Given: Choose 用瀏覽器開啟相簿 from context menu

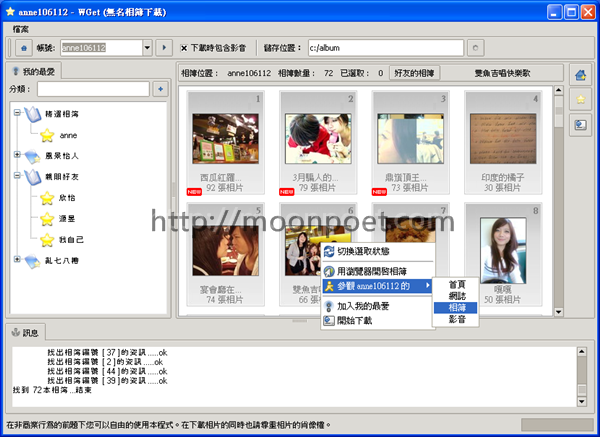Looking at the screenshot, I should [x=378, y=271].
